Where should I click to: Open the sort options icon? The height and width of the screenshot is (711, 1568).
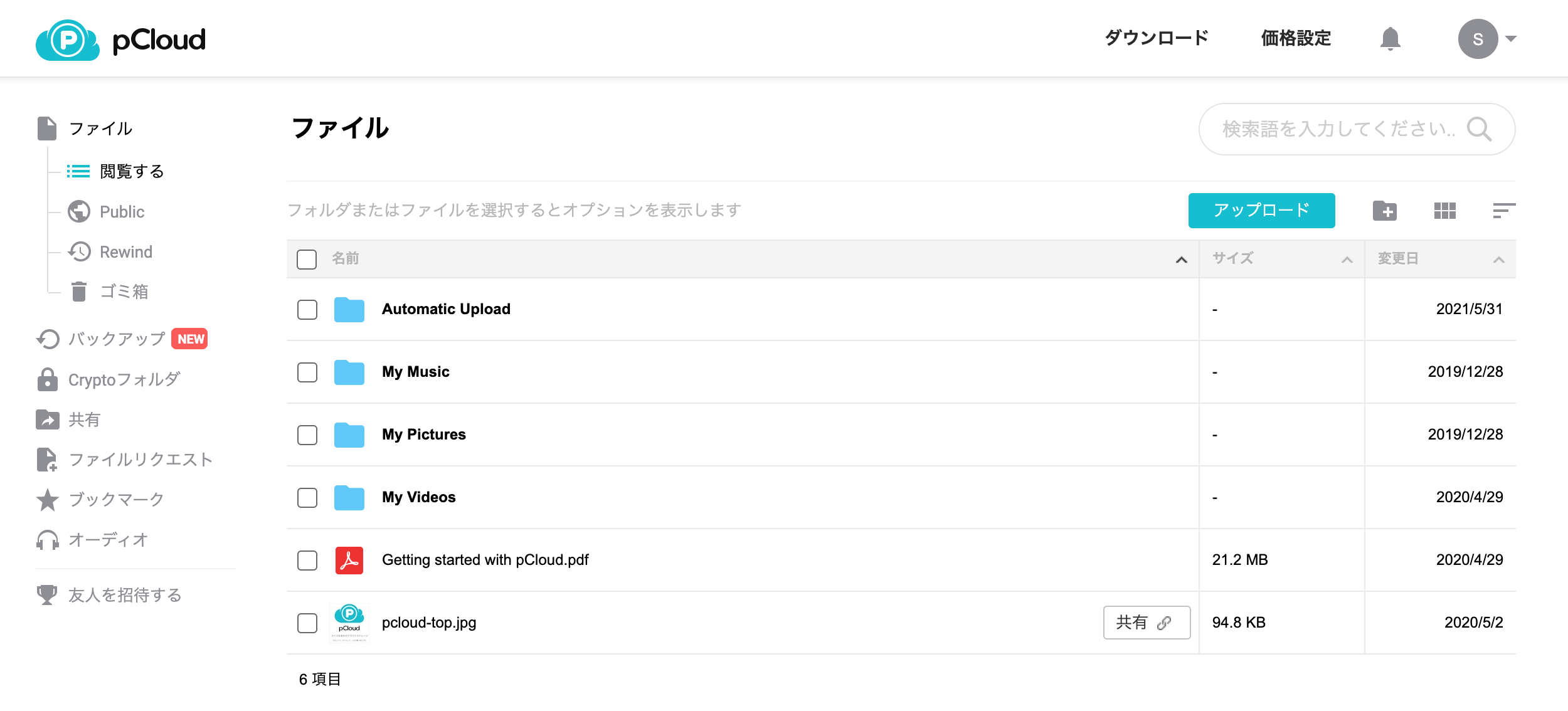pos(1503,211)
